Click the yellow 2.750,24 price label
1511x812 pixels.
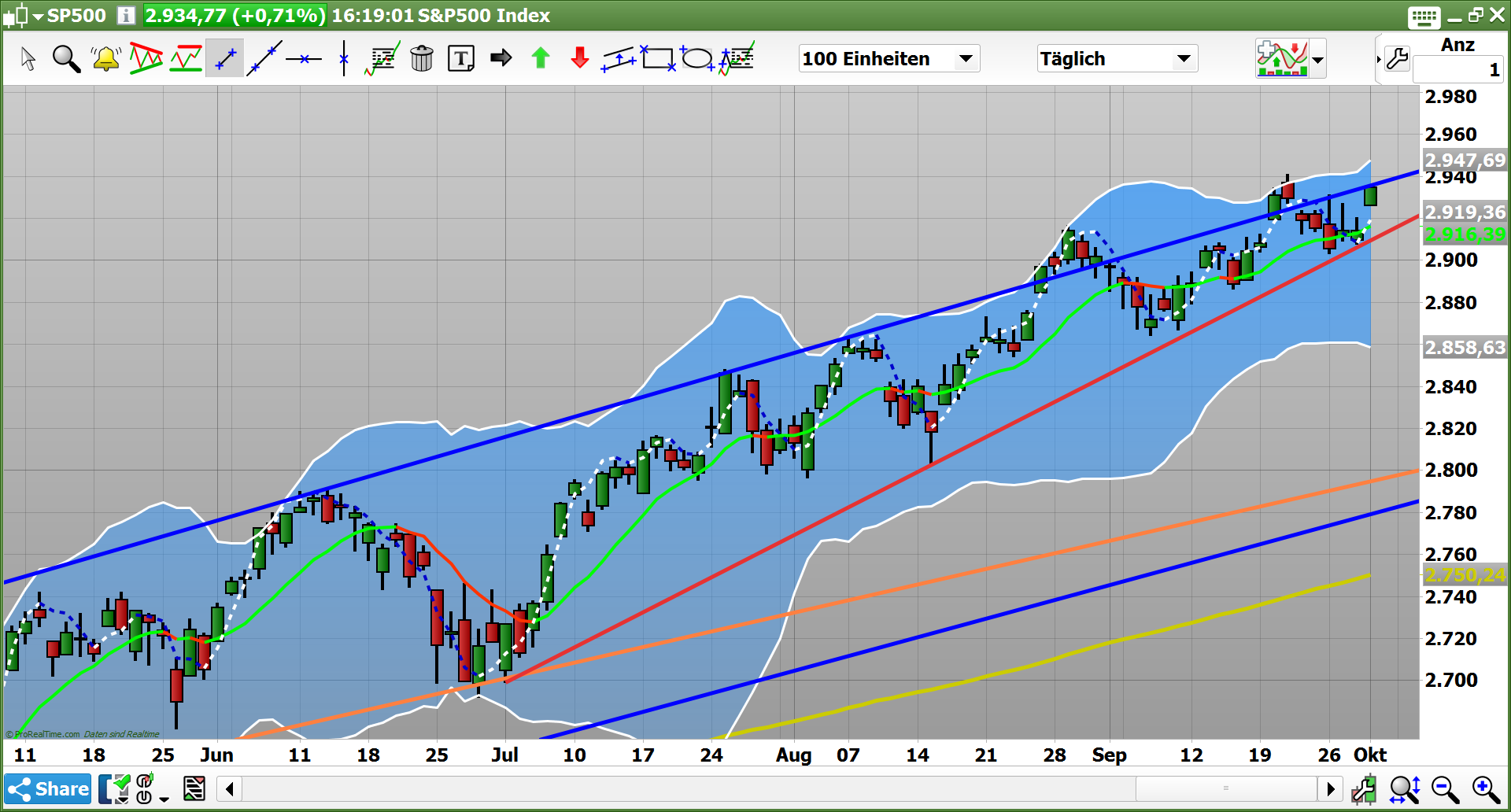click(x=1465, y=575)
